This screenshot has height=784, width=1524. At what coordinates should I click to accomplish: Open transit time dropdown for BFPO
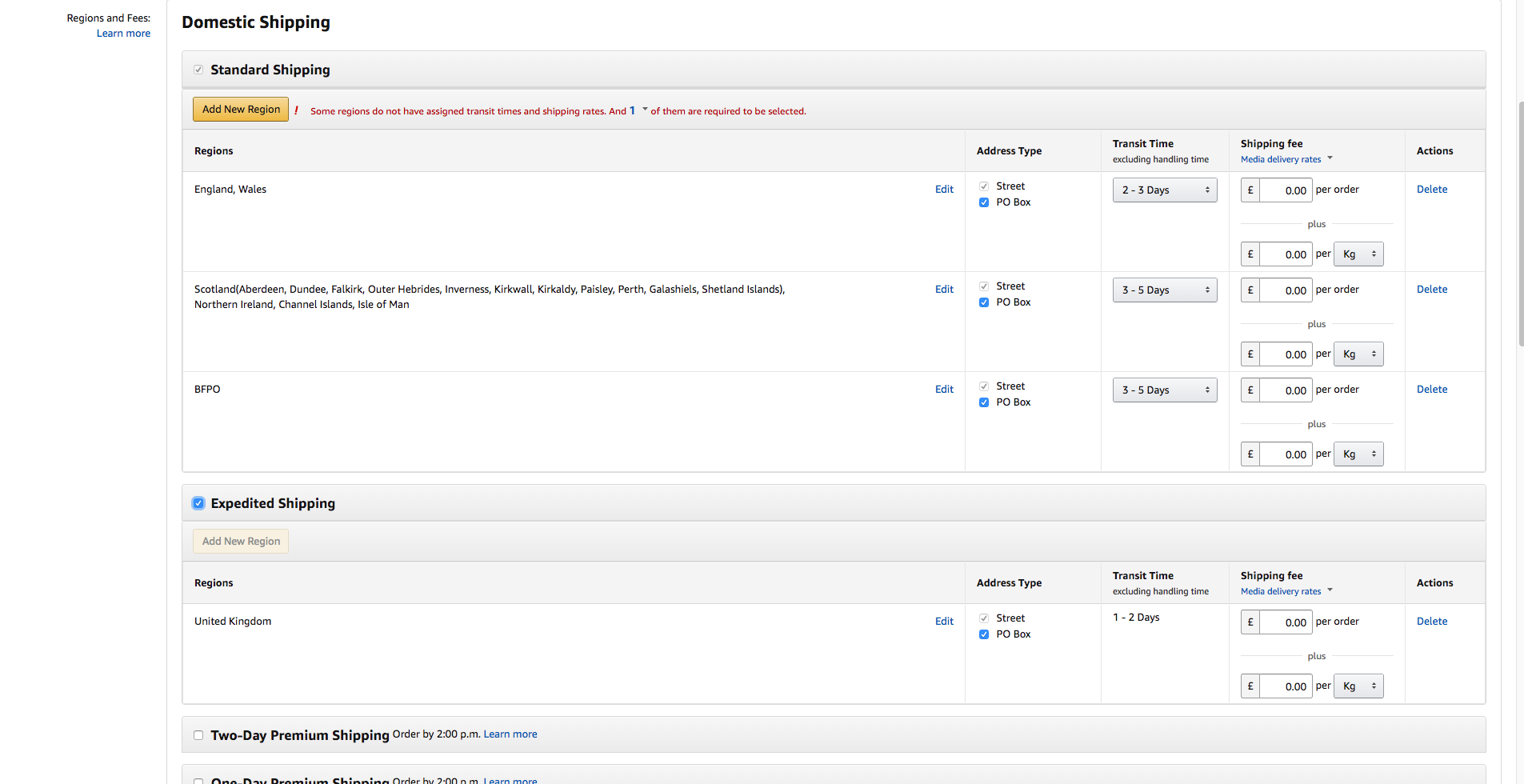point(1165,390)
